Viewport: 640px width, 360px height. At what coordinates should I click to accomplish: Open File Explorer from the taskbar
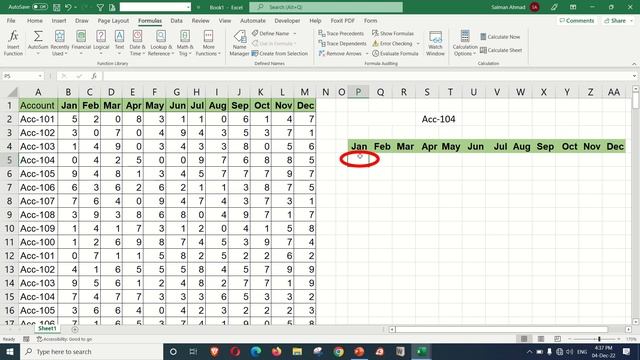pos(297,351)
